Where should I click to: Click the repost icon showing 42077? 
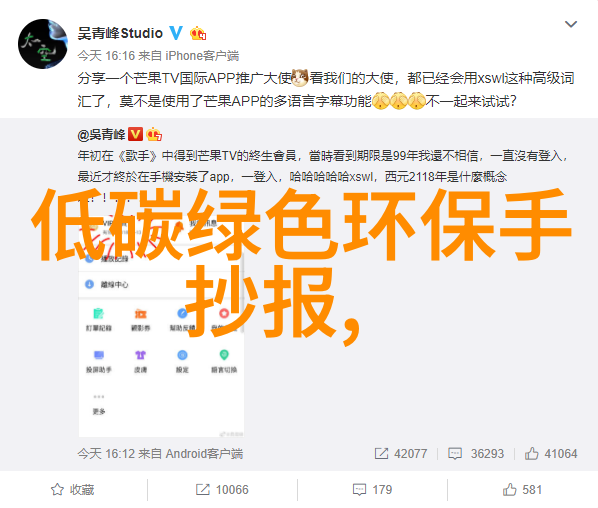click(381, 453)
